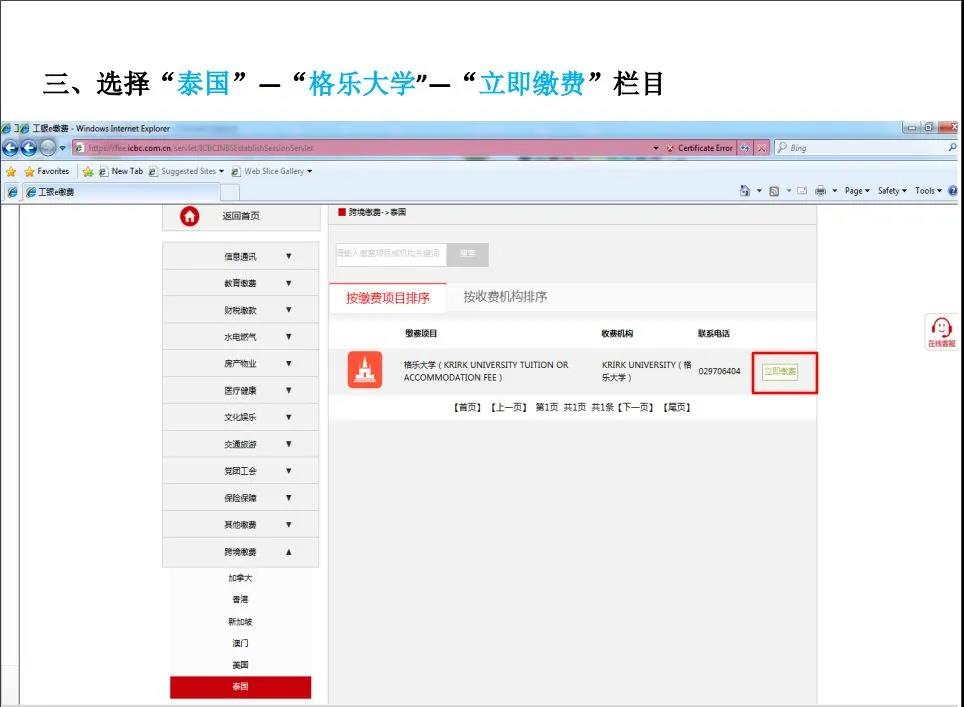Switch to 按收费机构排序 tab
This screenshot has width=964, height=707.
505,297
